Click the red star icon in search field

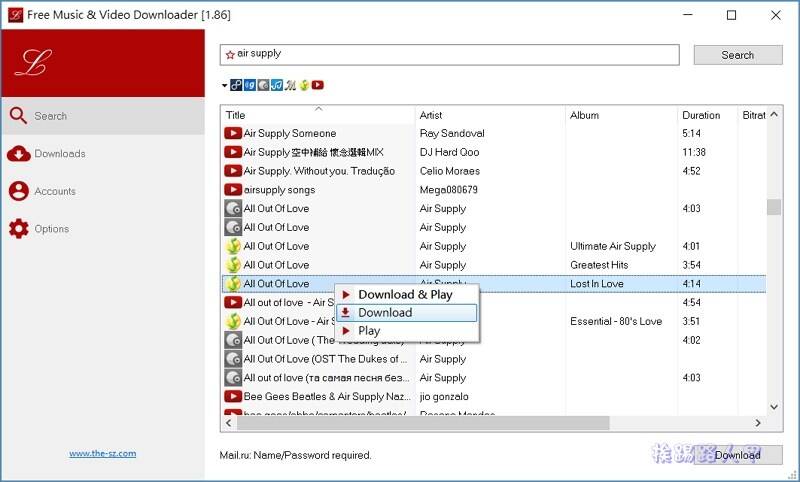[230, 54]
